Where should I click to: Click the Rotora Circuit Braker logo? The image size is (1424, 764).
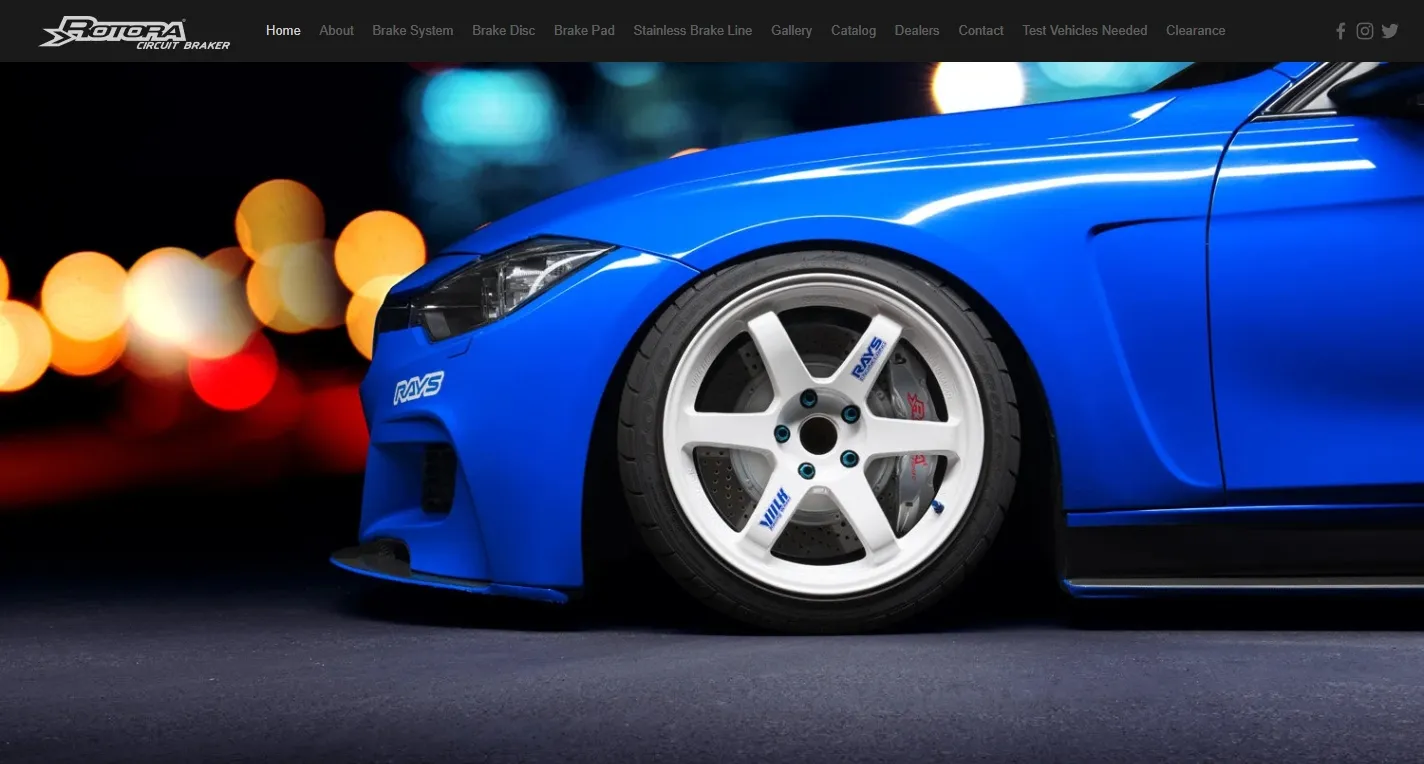click(x=135, y=32)
